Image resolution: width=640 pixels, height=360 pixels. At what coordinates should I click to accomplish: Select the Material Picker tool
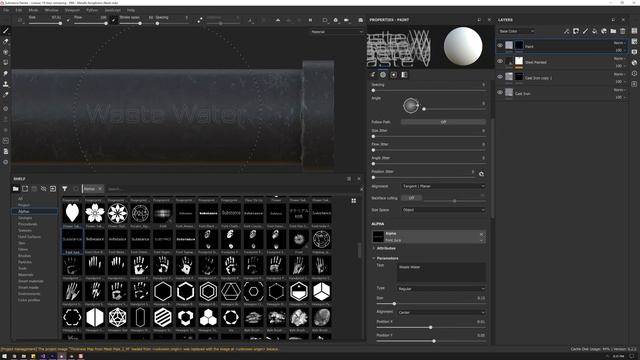tap(6, 94)
